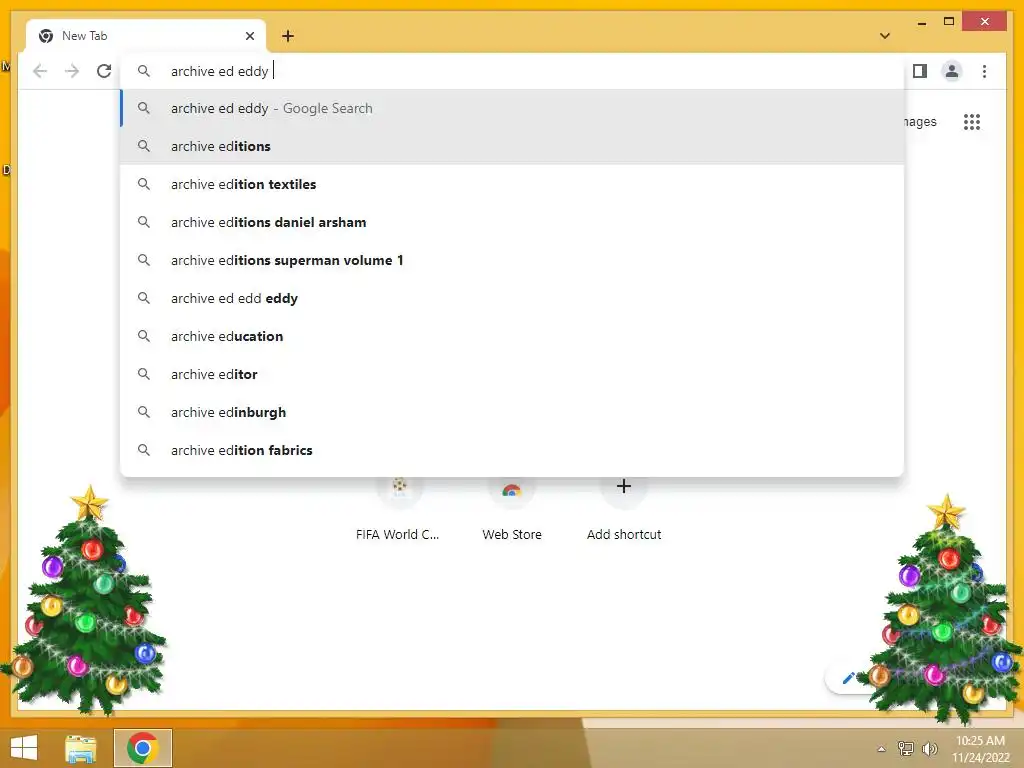Screen dimensions: 1024x768
Task: Click the magnifier icon beside 'archive education'
Action: pos(144,336)
